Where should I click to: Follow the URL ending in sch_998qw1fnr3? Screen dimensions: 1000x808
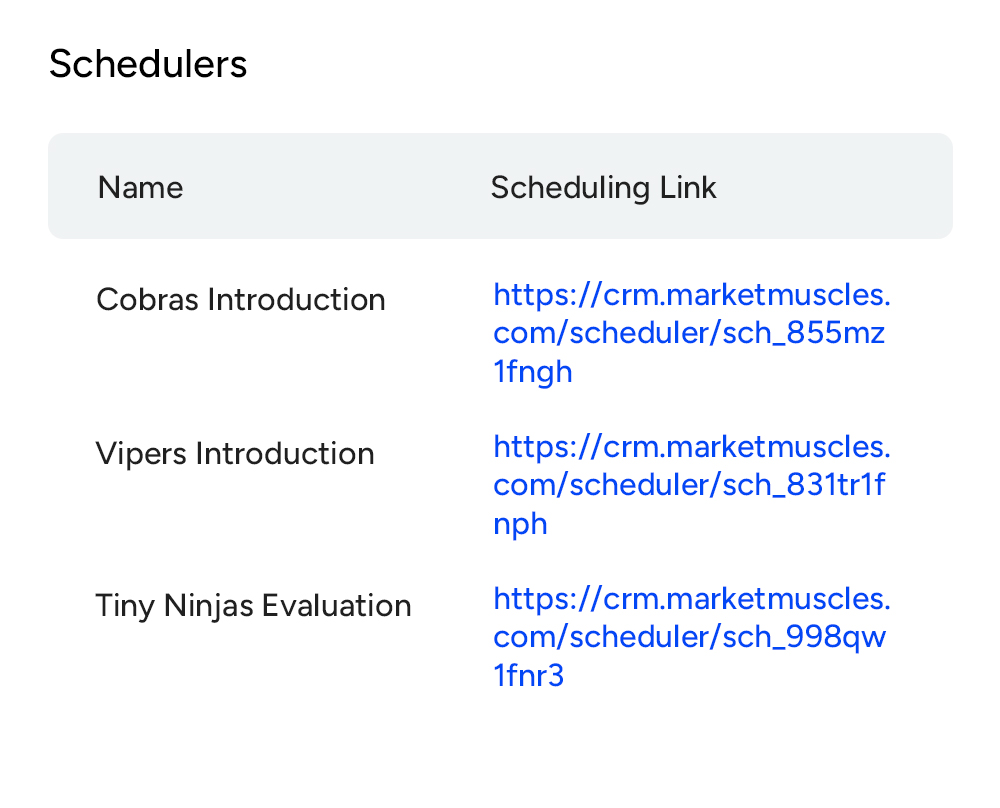[x=689, y=638]
